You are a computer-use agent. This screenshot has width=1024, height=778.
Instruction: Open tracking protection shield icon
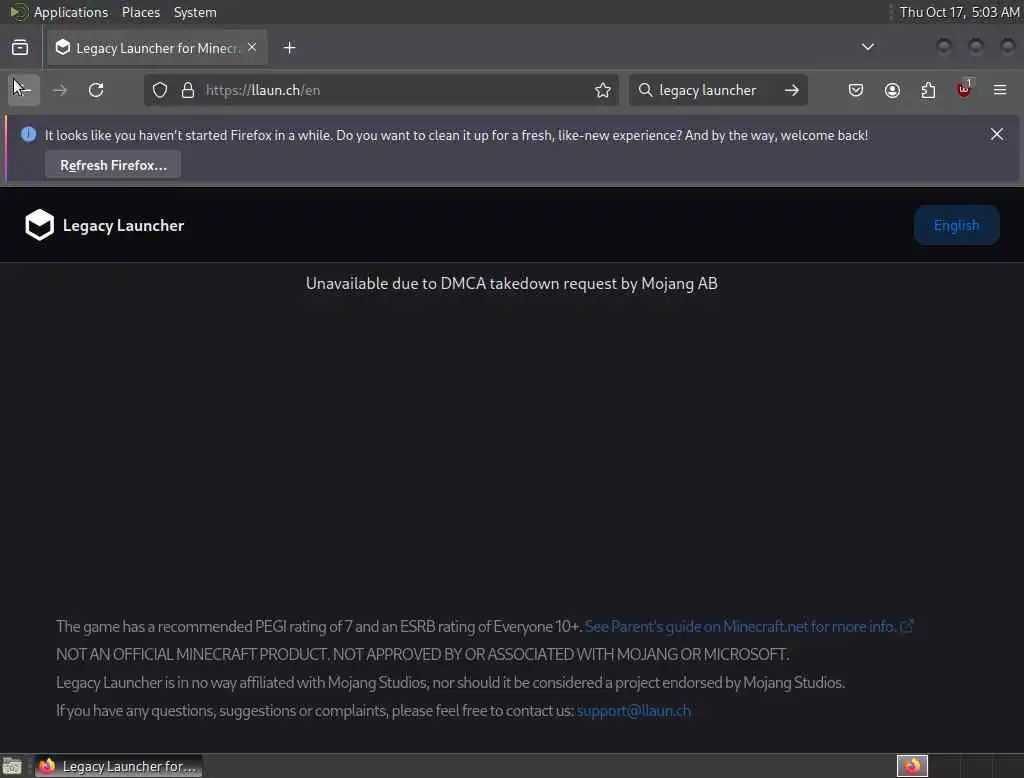click(x=160, y=90)
